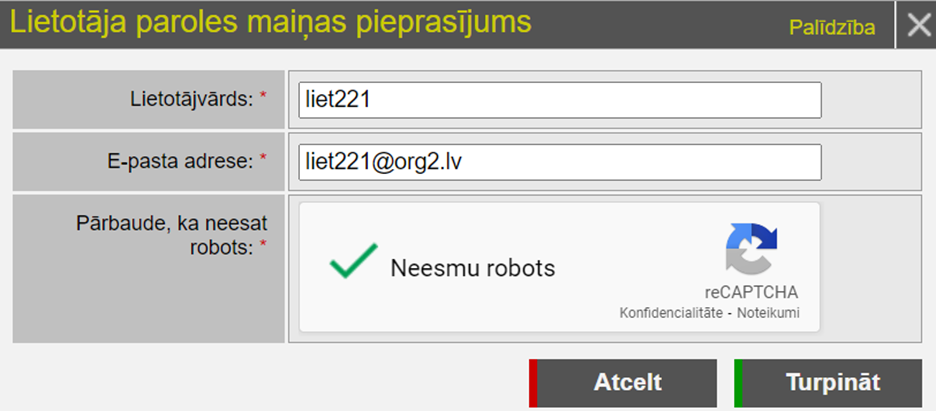Click into the Lietotājvārds input field
This screenshot has width=936, height=411.
click(559, 100)
